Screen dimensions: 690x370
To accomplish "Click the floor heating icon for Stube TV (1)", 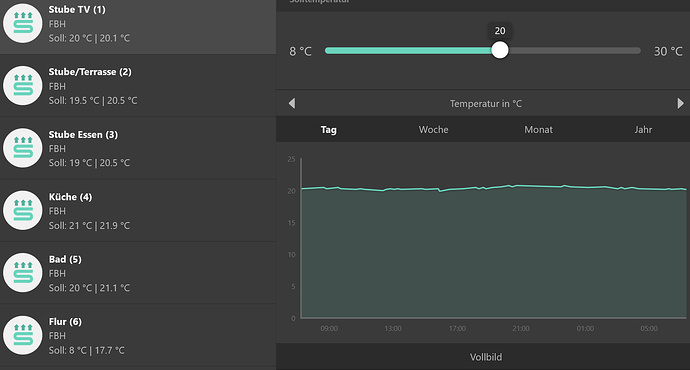I will click(23, 23).
